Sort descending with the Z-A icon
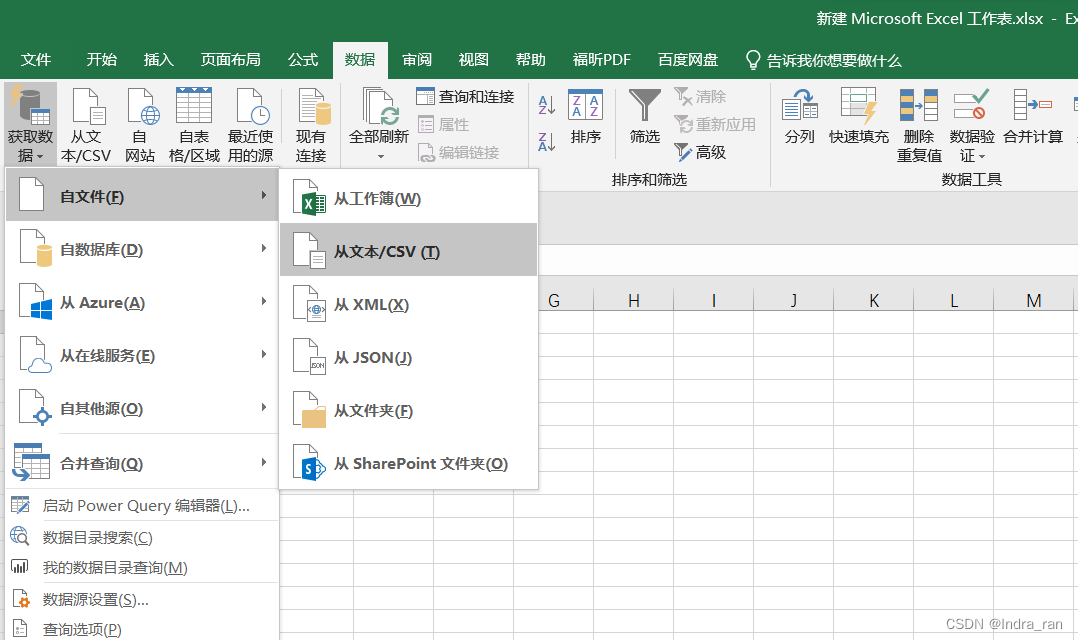This screenshot has height=640, width=1078. [547, 142]
